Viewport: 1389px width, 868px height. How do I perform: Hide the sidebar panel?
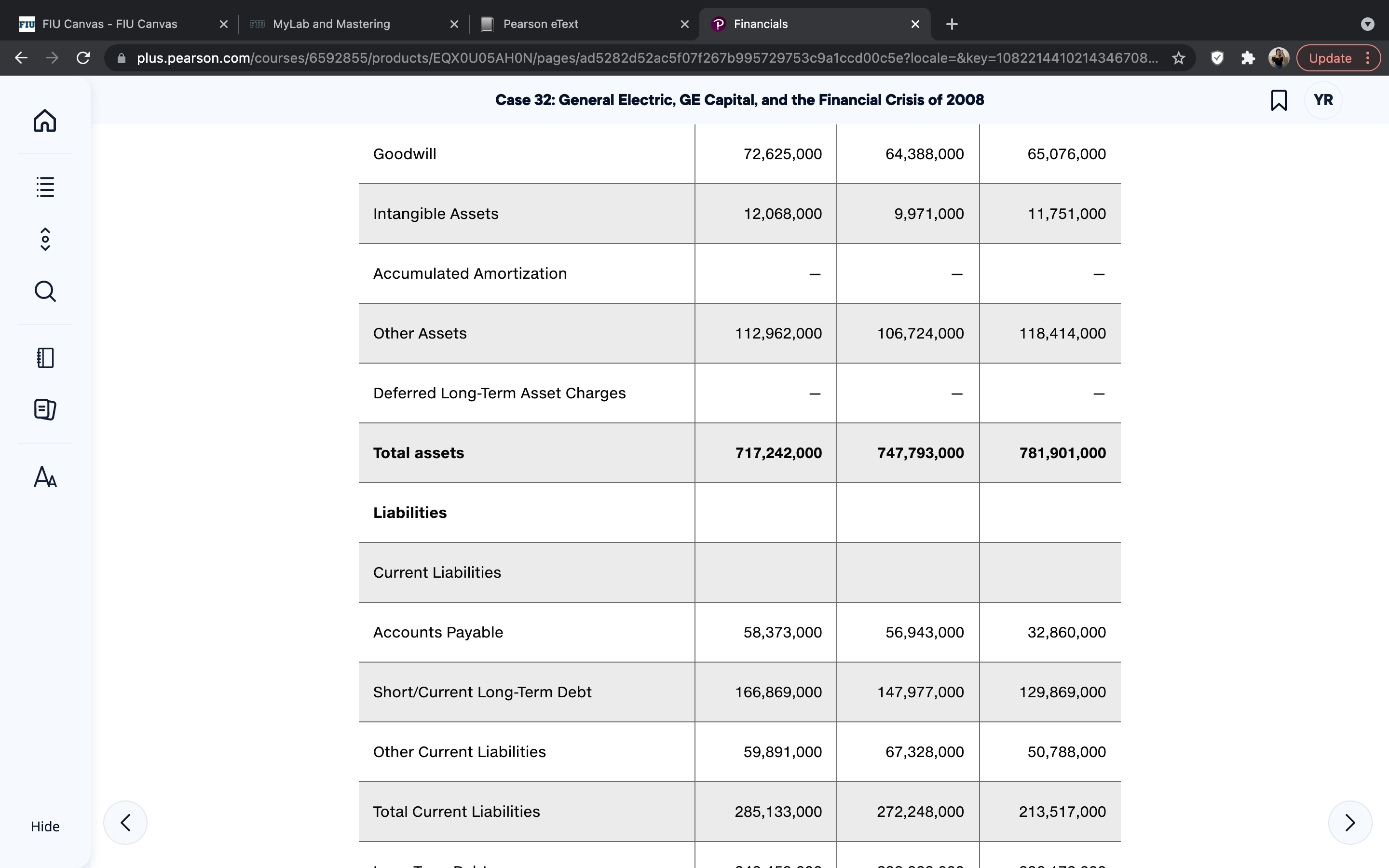[45, 826]
